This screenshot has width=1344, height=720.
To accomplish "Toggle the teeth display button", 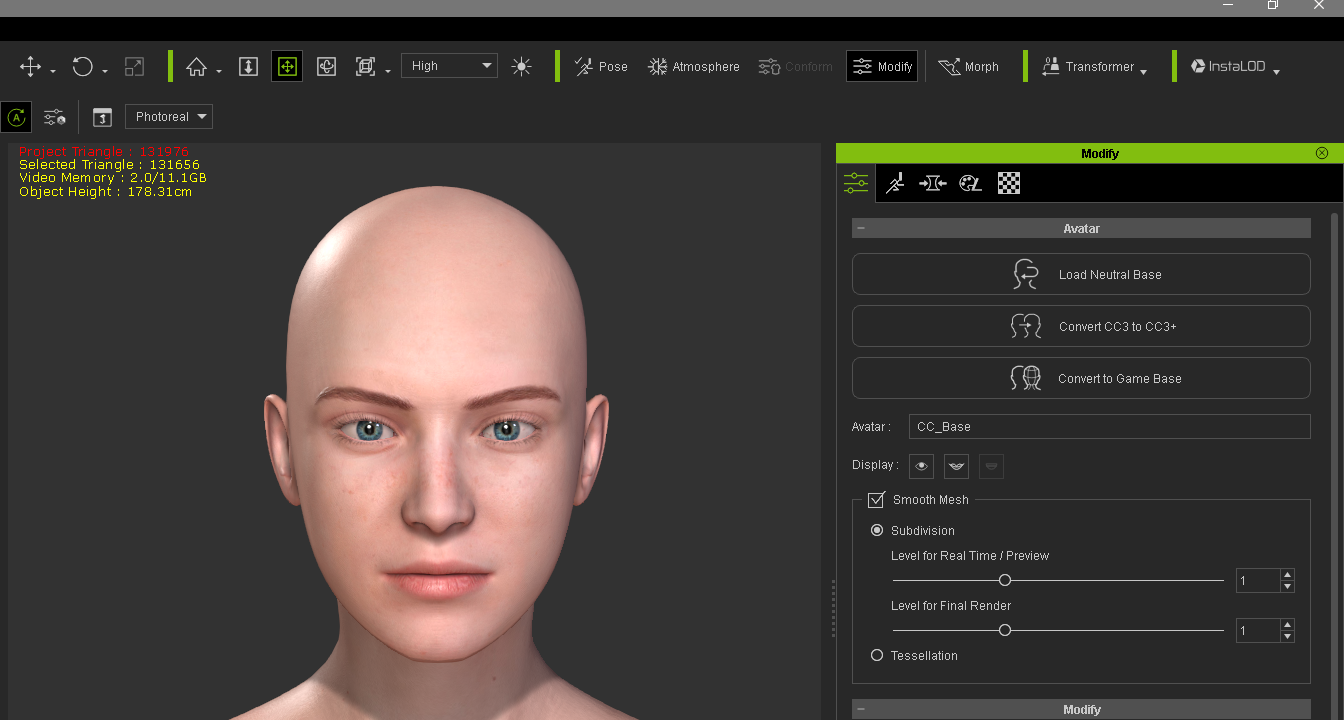I will [x=956, y=466].
